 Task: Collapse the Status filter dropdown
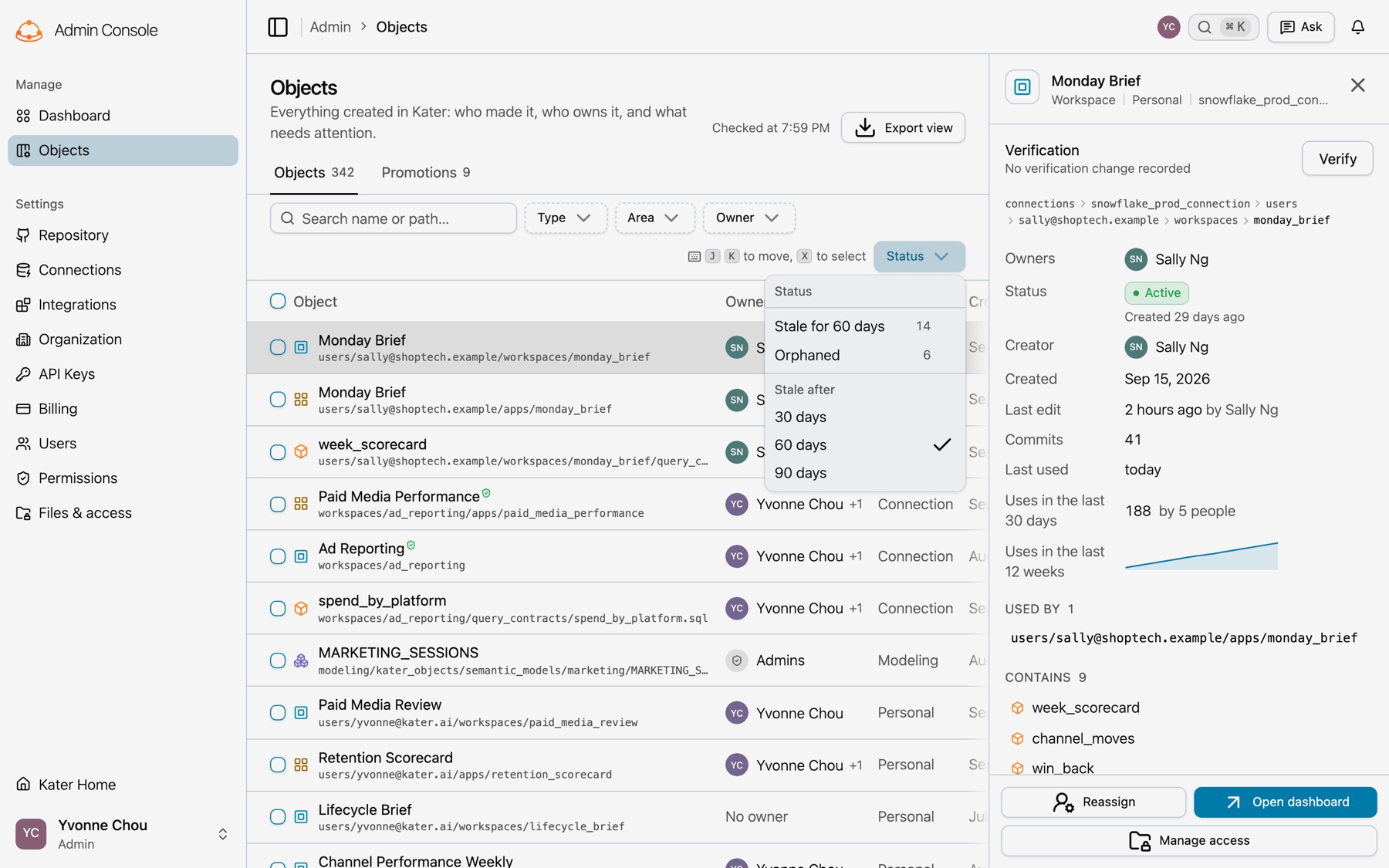919,256
